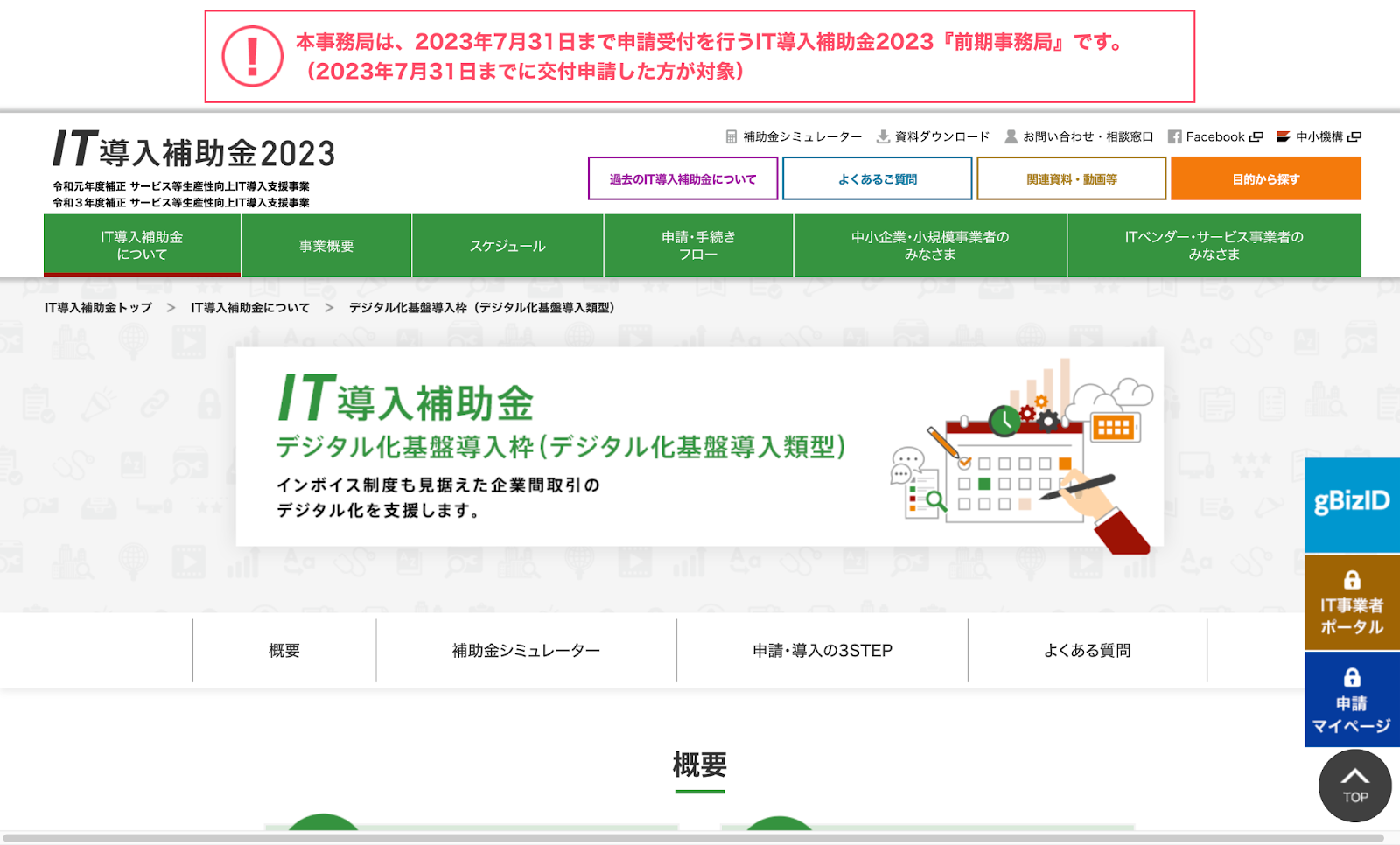Click the 概要 section heading

tap(700, 765)
